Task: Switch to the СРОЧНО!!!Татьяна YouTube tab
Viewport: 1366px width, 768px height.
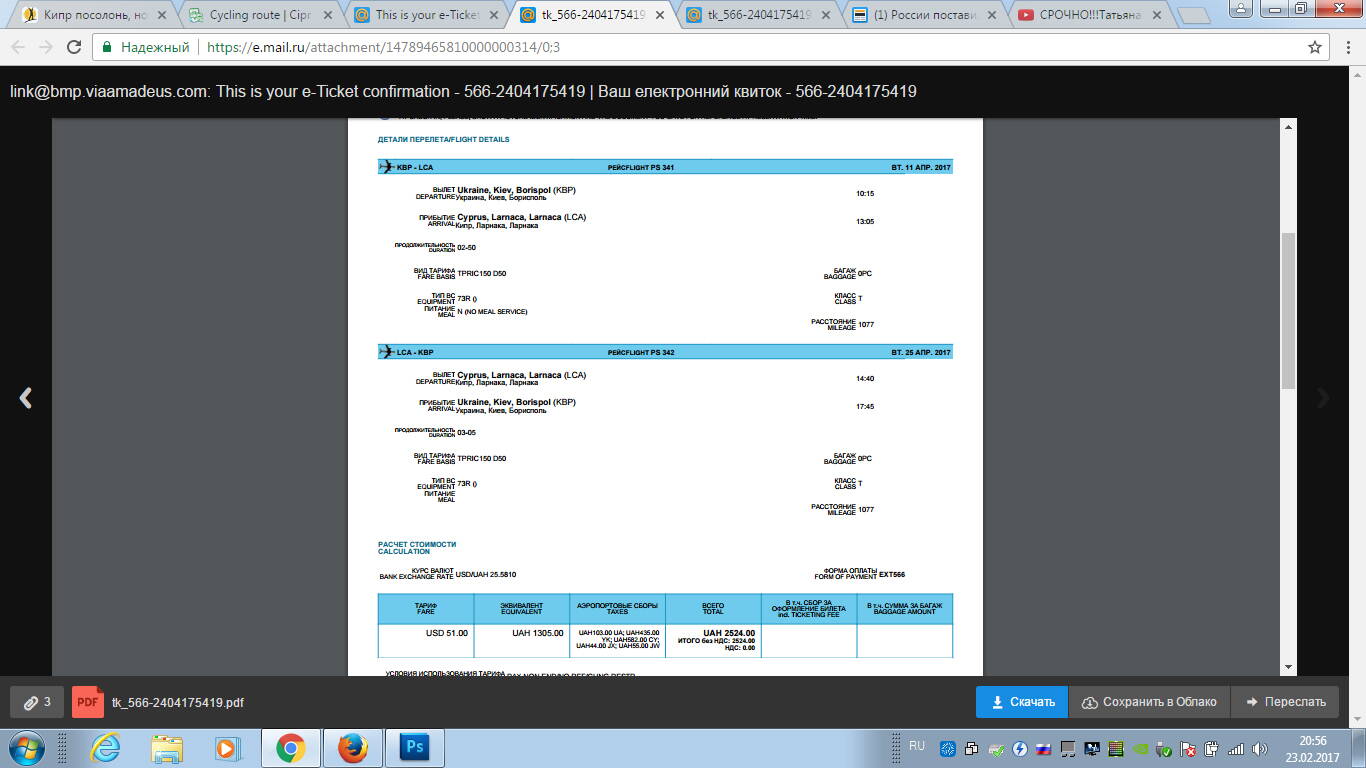Action: 1090,15
